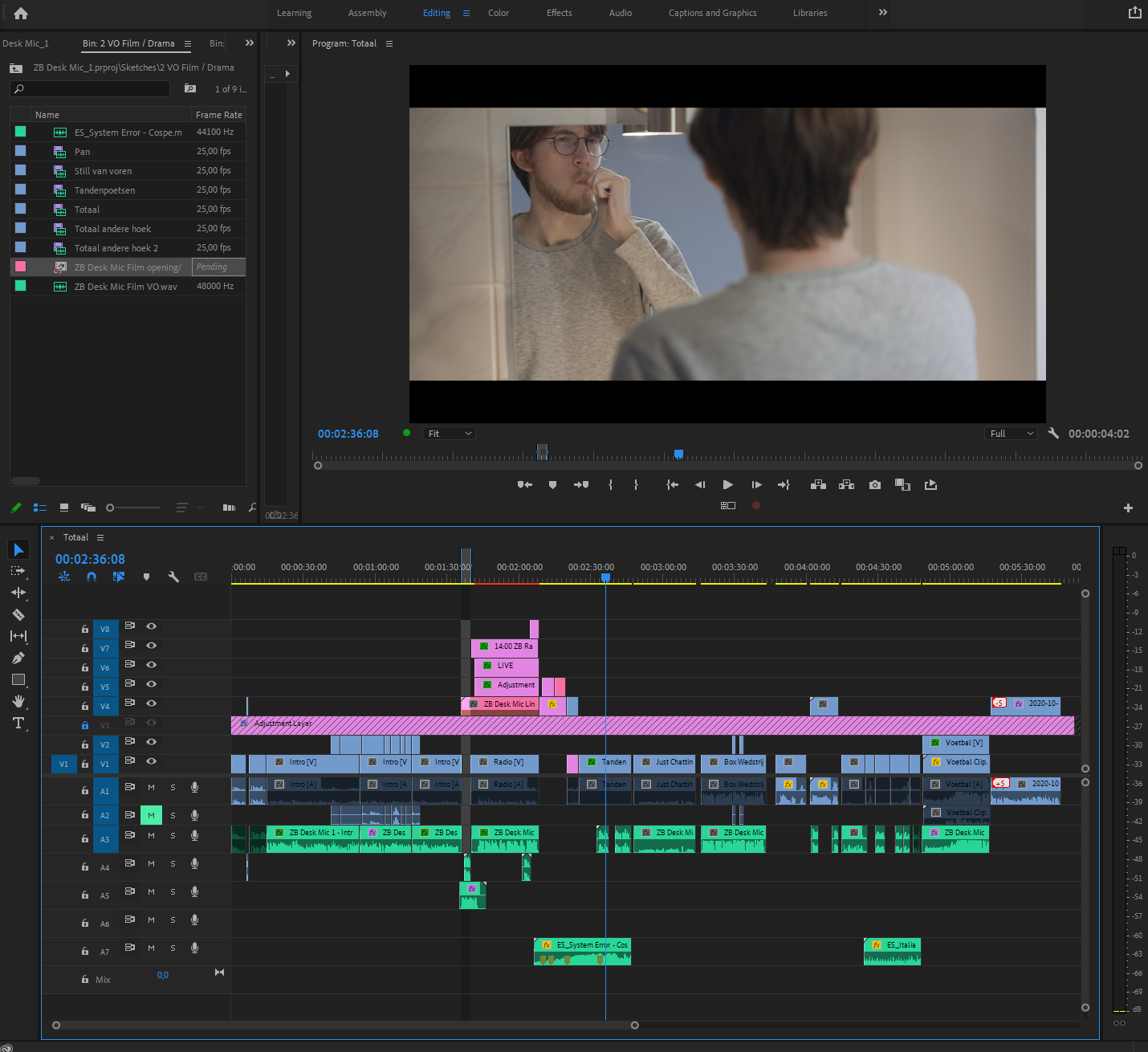The height and width of the screenshot is (1052, 1148).
Task: Click Go to Out point
Action: point(784,484)
